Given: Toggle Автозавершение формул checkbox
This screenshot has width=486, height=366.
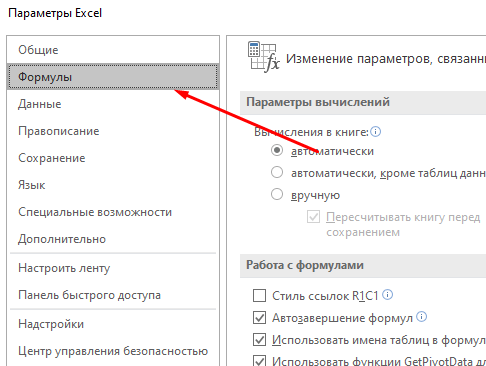Looking at the screenshot, I should coord(259,318).
